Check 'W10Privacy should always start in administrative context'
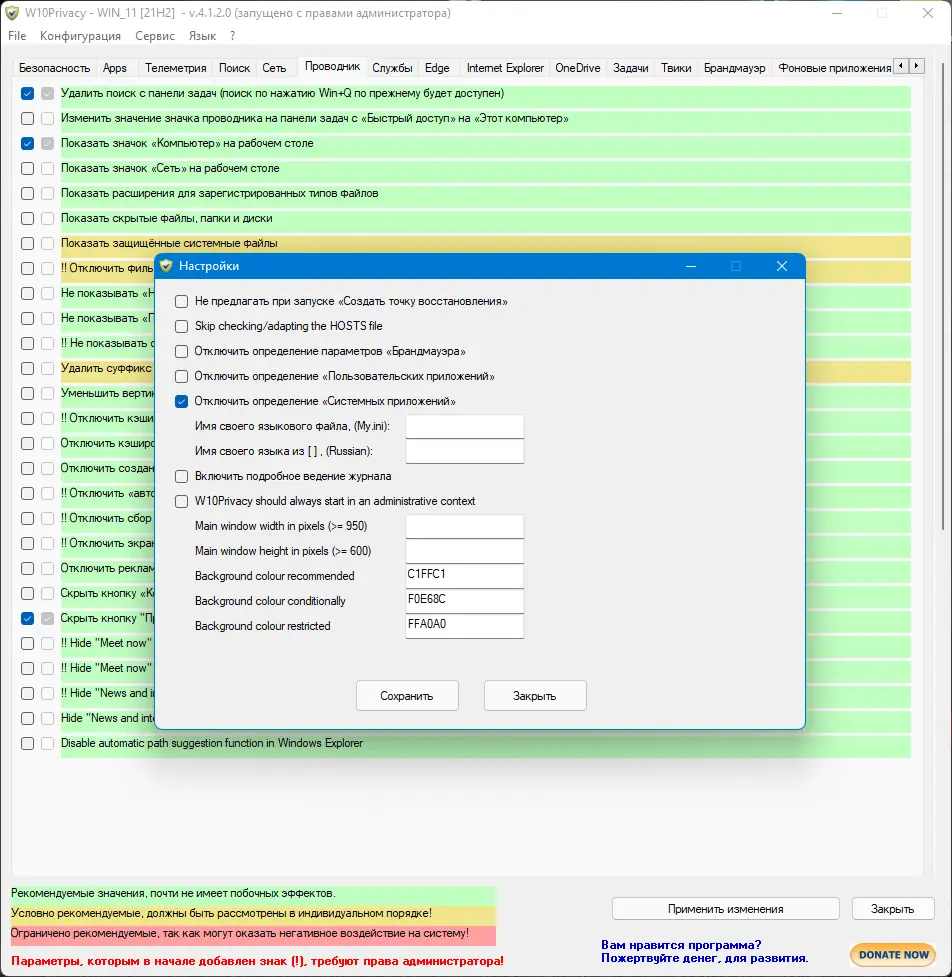Viewport: 952px width, 977px height. (x=181, y=502)
